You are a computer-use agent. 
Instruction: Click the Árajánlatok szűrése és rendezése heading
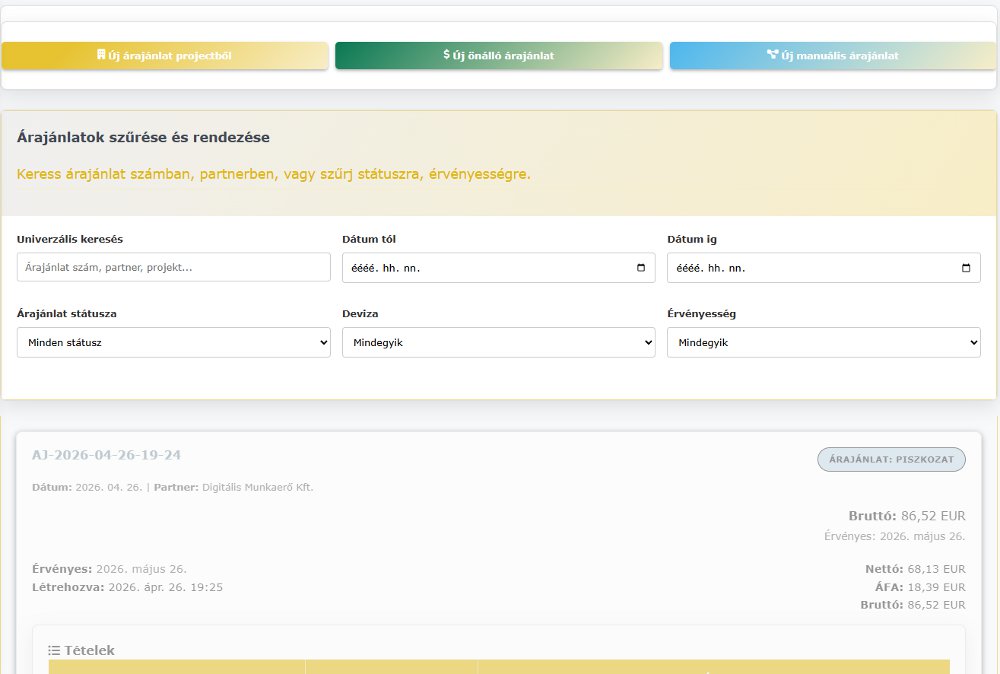pos(143,137)
